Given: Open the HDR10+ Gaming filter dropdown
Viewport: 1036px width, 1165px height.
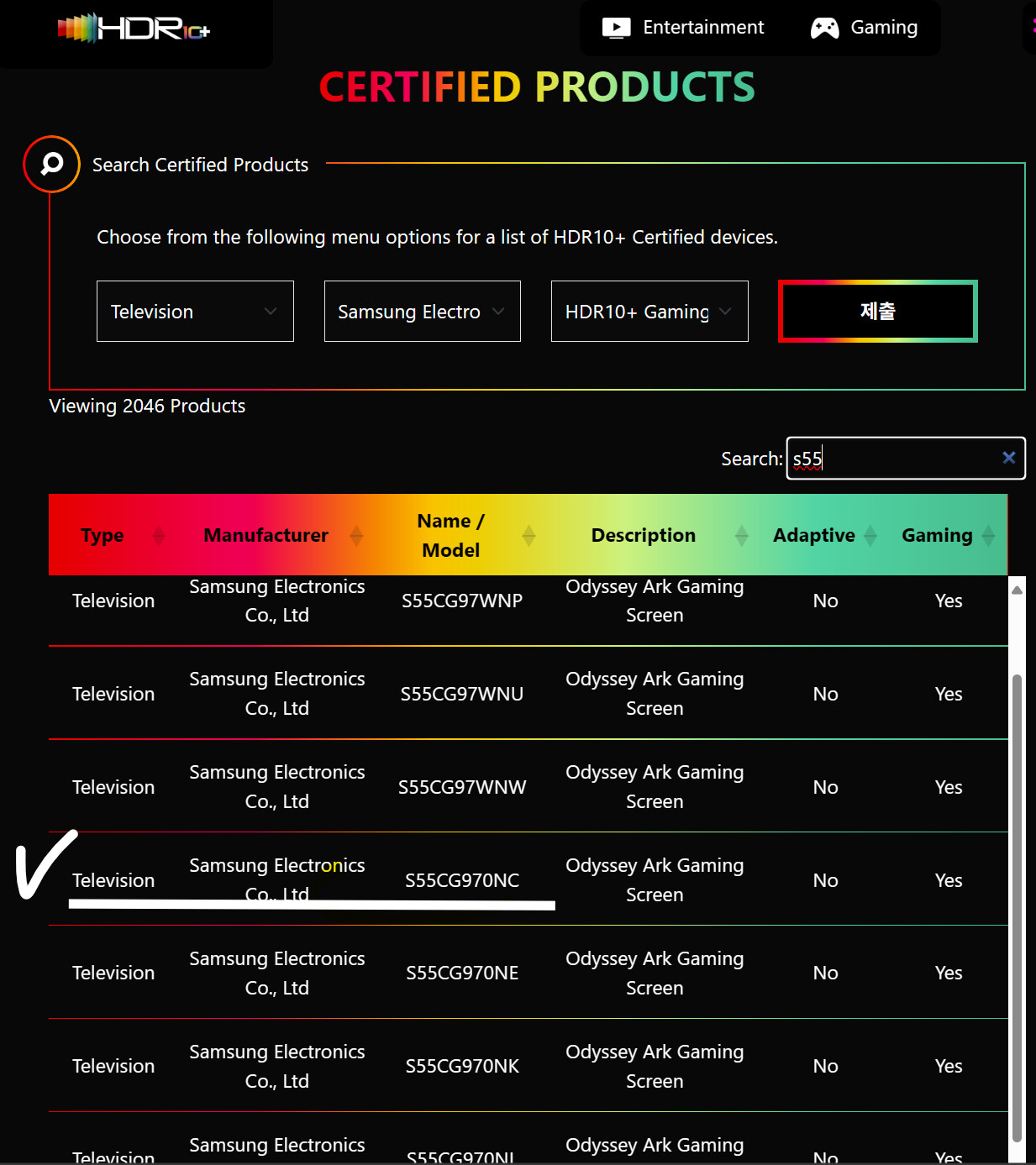Looking at the screenshot, I should (649, 312).
